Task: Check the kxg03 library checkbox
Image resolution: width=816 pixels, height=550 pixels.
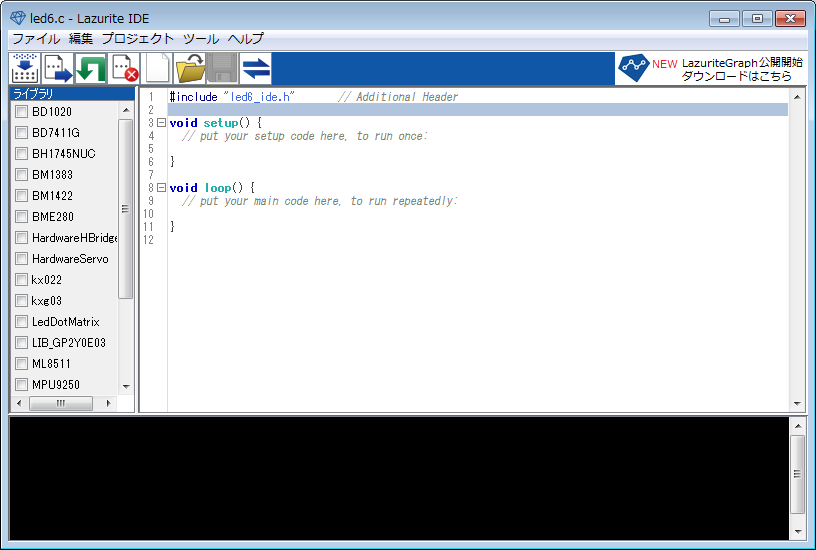Action: [x=21, y=301]
